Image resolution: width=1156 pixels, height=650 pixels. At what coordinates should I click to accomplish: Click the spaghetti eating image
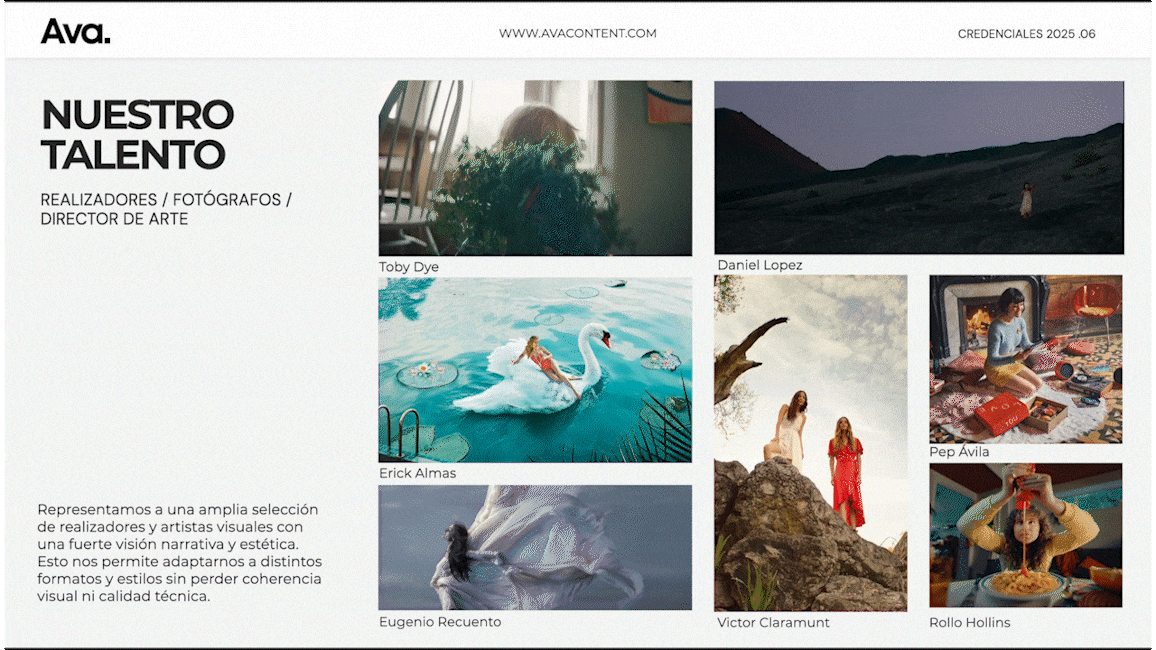coord(1025,535)
